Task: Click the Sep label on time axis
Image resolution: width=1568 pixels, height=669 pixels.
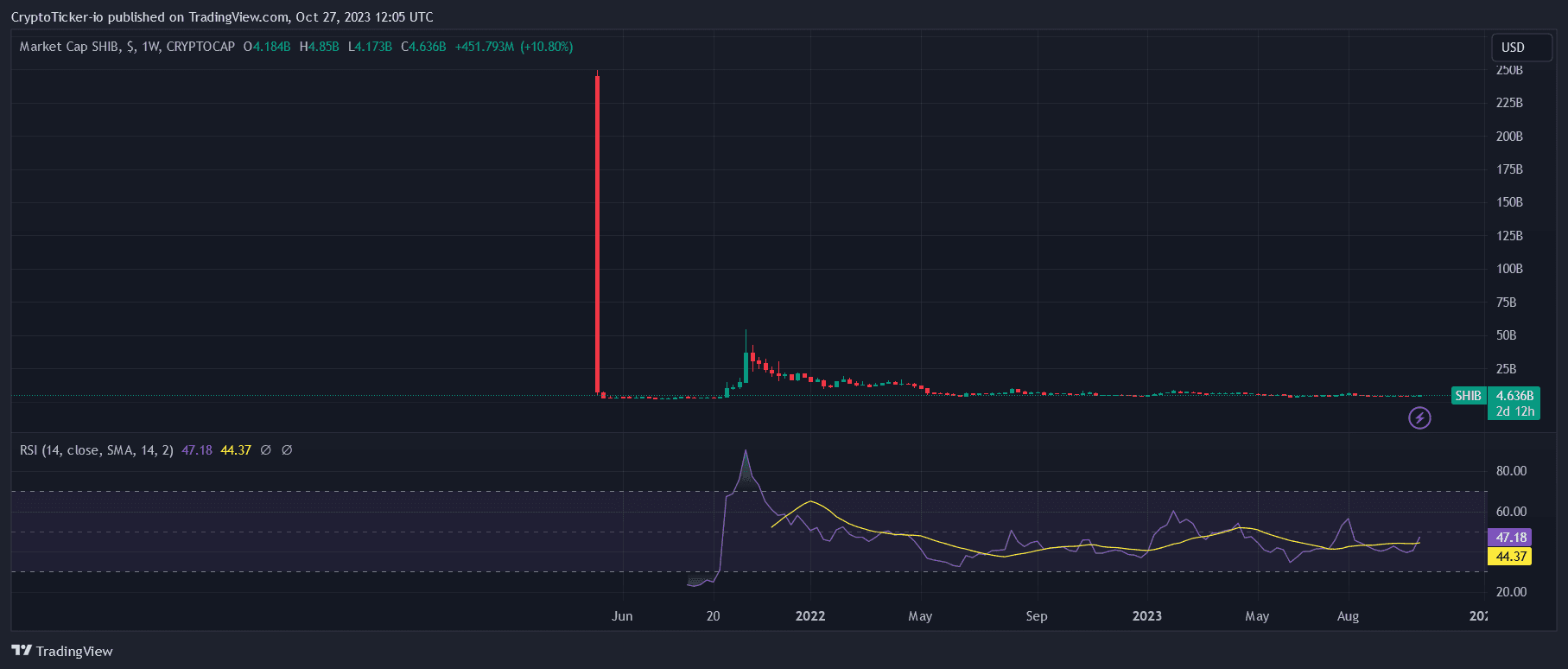Action: [1036, 616]
